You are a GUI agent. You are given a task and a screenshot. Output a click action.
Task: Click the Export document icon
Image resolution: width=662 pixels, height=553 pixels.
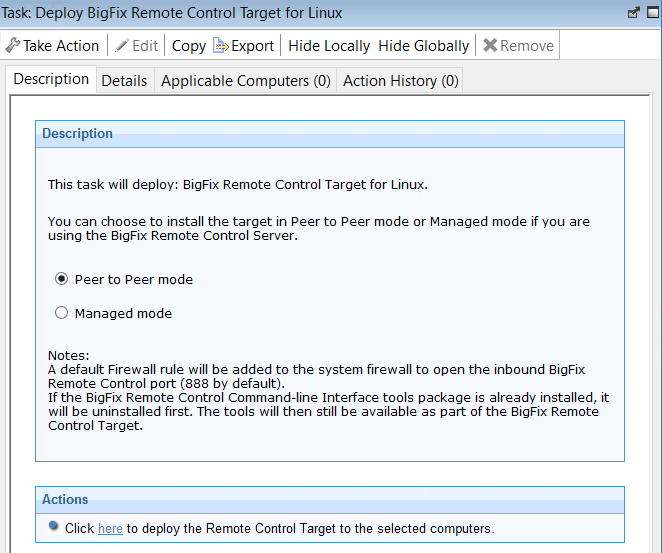[x=220, y=45]
